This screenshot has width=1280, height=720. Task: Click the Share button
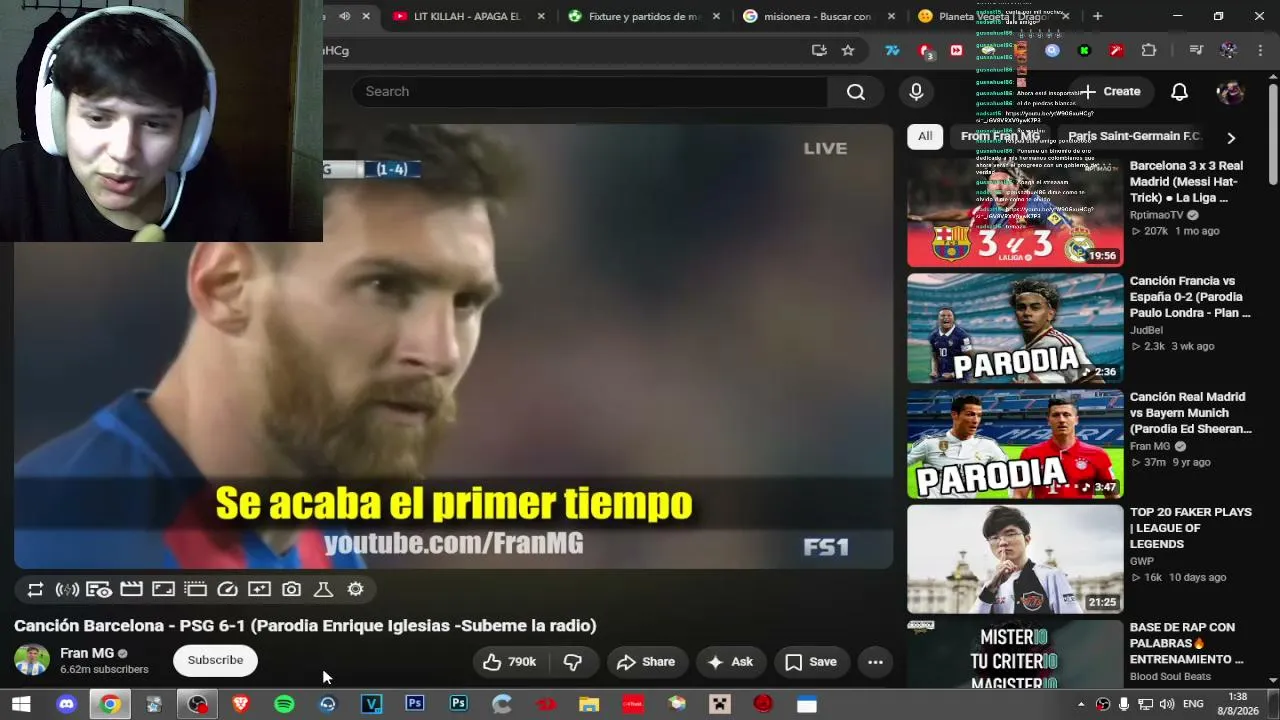click(x=646, y=662)
